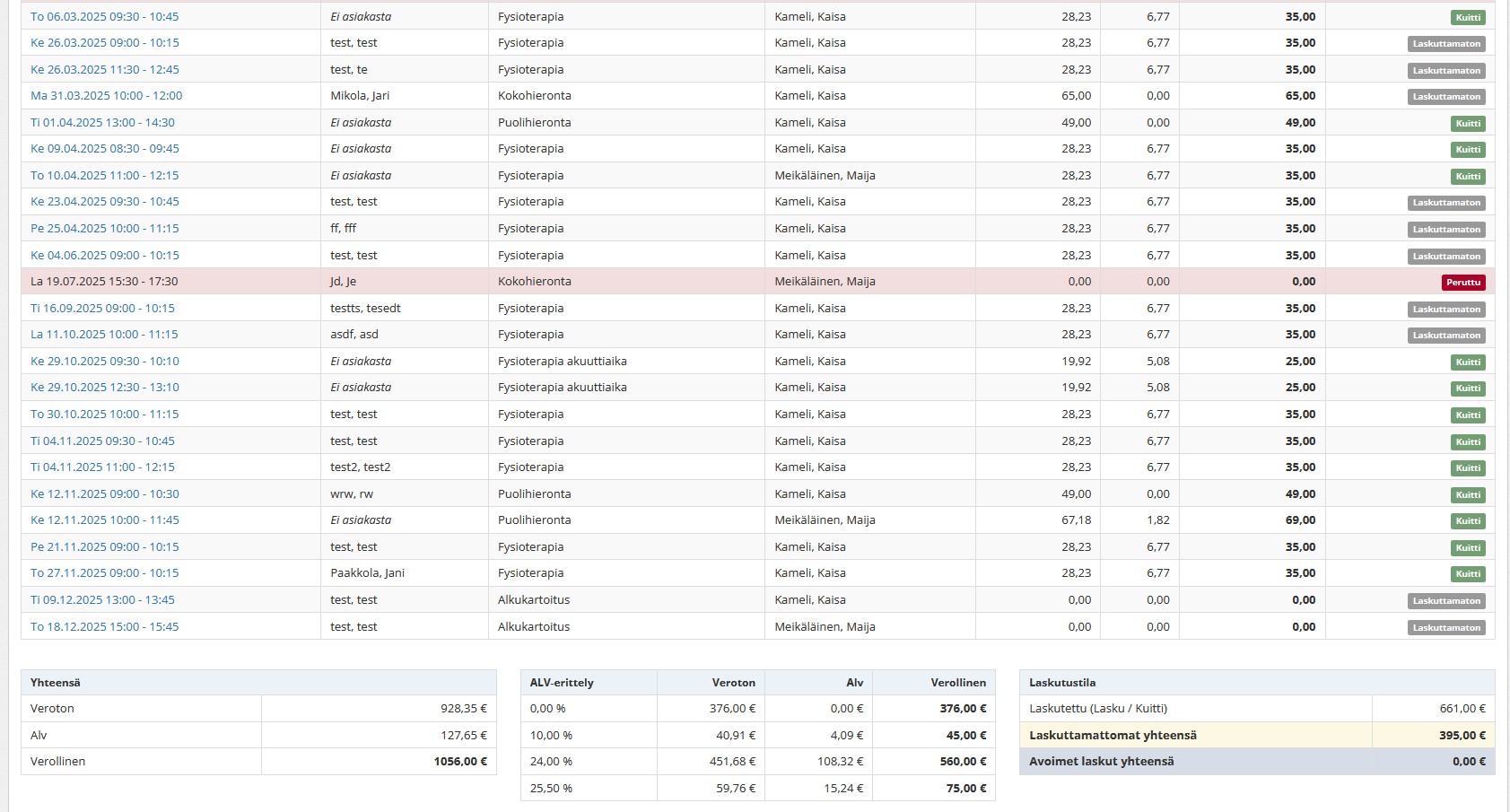Click Laskuttamaton badge on the ff, fff row
Viewport: 1510px width, 812px height.
[x=1445, y=230]
